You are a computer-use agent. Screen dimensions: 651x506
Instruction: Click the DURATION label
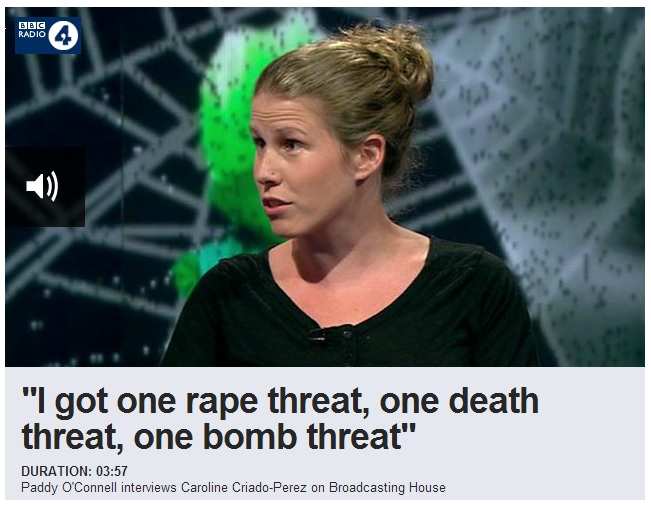point(56,471)
